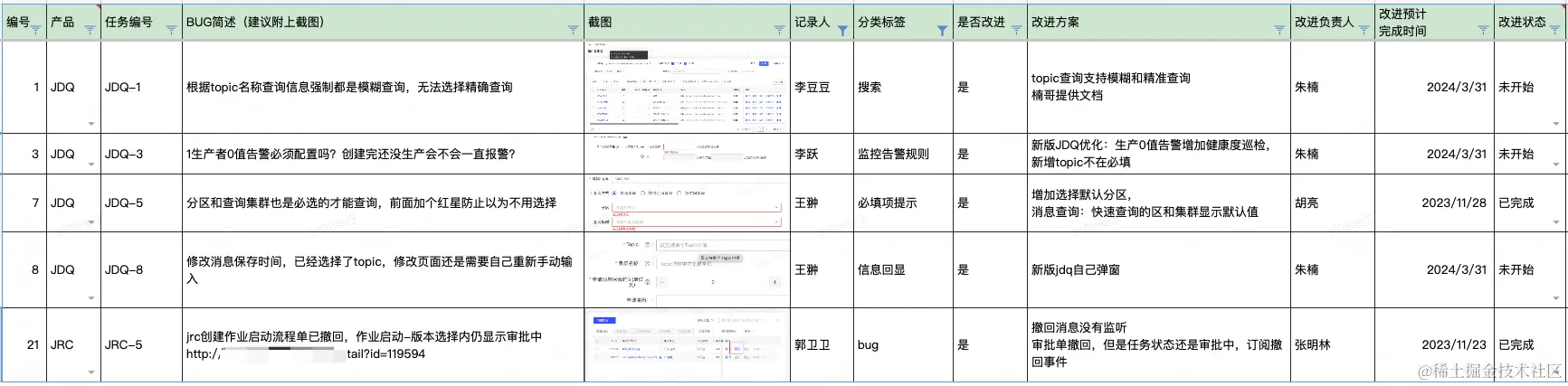Select owner cell '胡亮'
The image size is (1568, 386).
pyautogui.click(x=1333, y=202)
